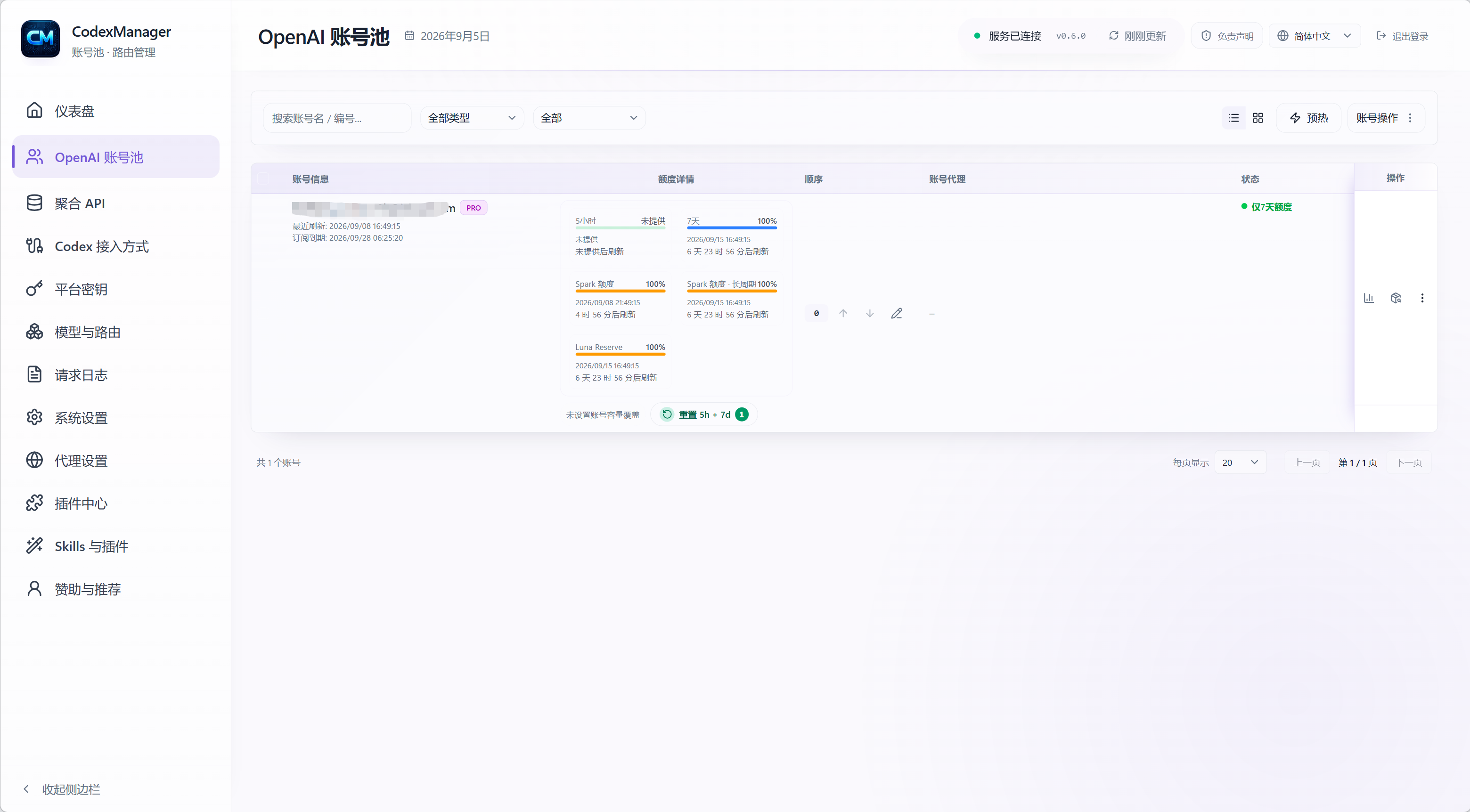Change the per-page count dropdown showing 20
Viewport: 1470px width, 812px height.
1241,462
